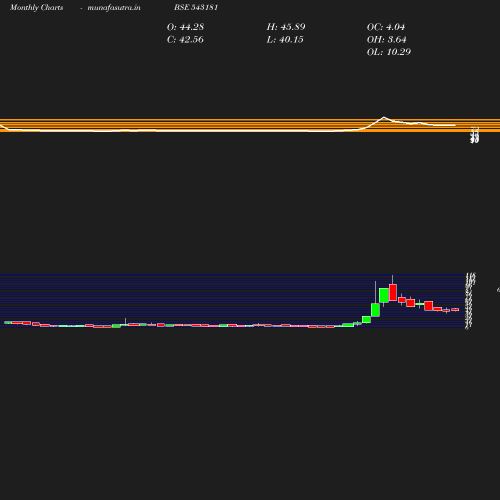Click the BSE 543181 ticker label
The image size is (500, 500).
pyautogui.click(x=196, y=7)
